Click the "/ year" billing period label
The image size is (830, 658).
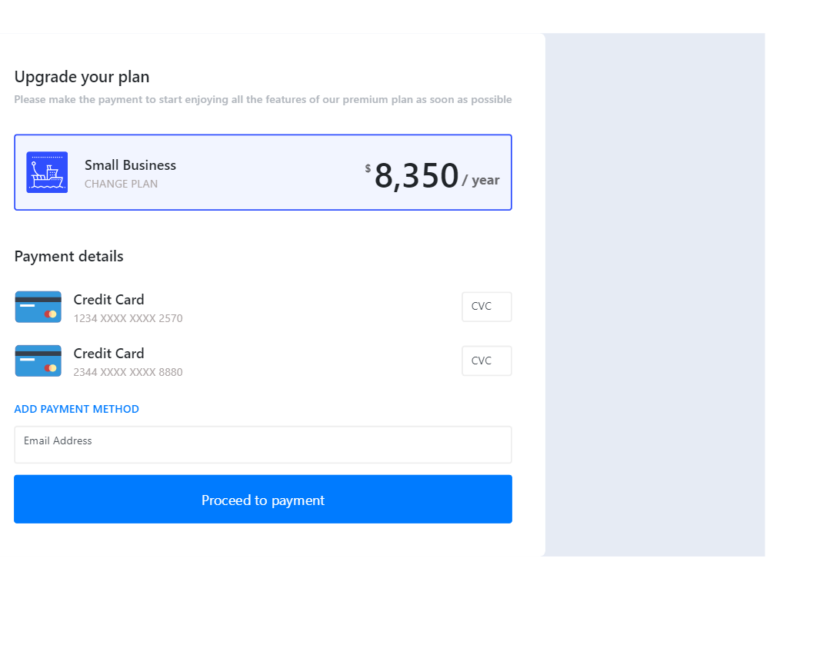click(481, 181)
